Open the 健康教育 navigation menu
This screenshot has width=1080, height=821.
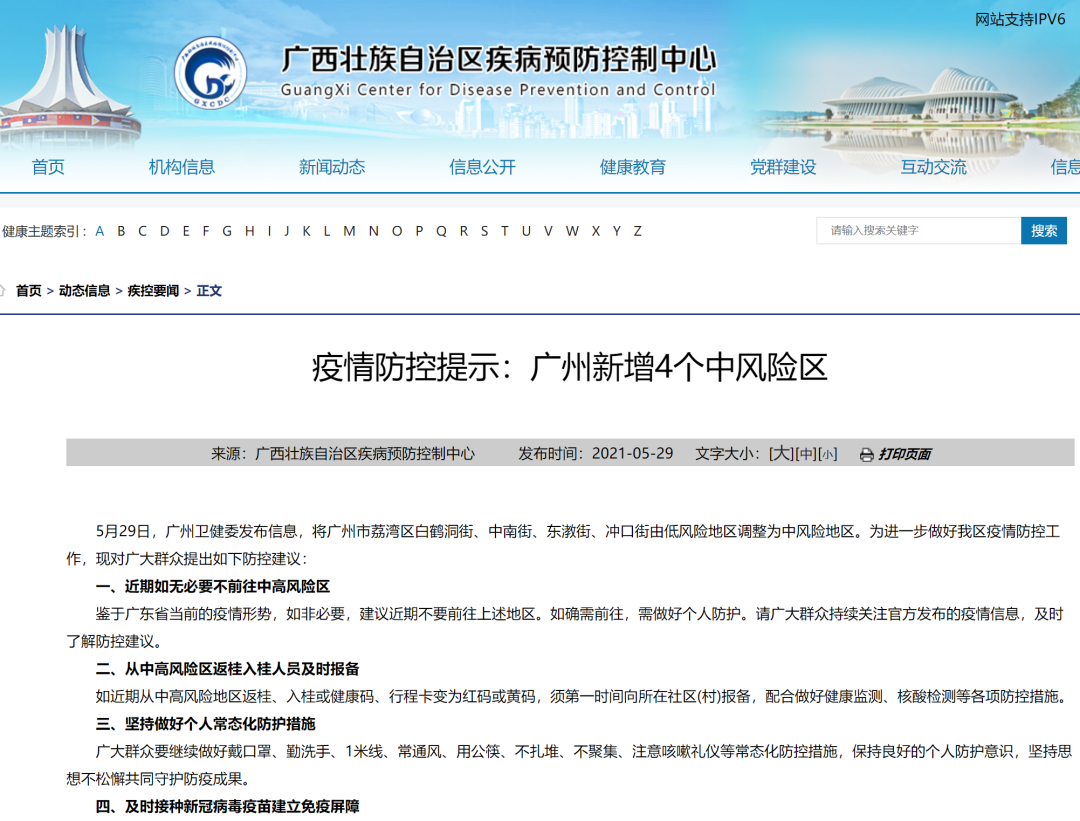click(632, 167)
